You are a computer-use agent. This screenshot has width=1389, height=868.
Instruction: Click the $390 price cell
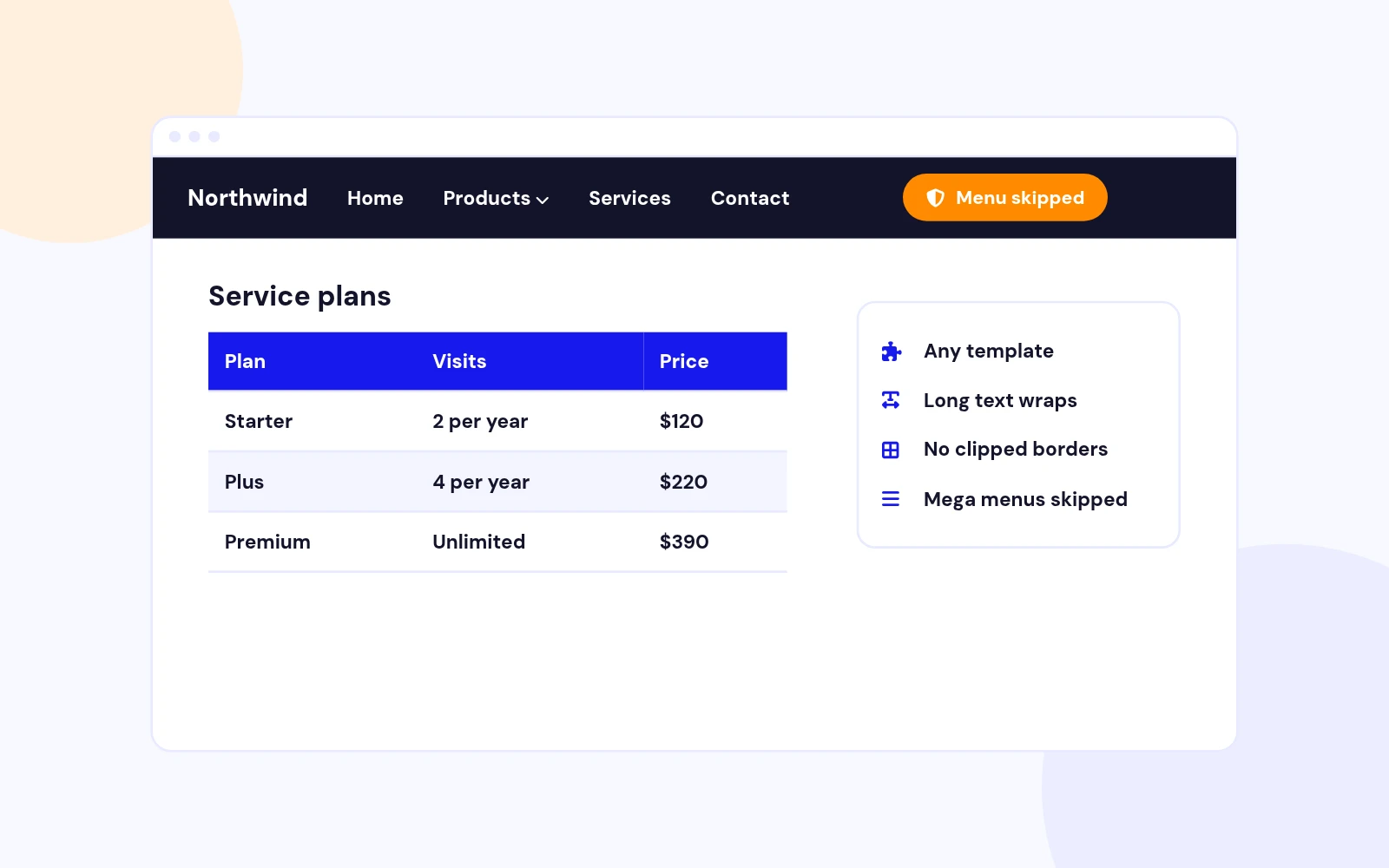715,542
